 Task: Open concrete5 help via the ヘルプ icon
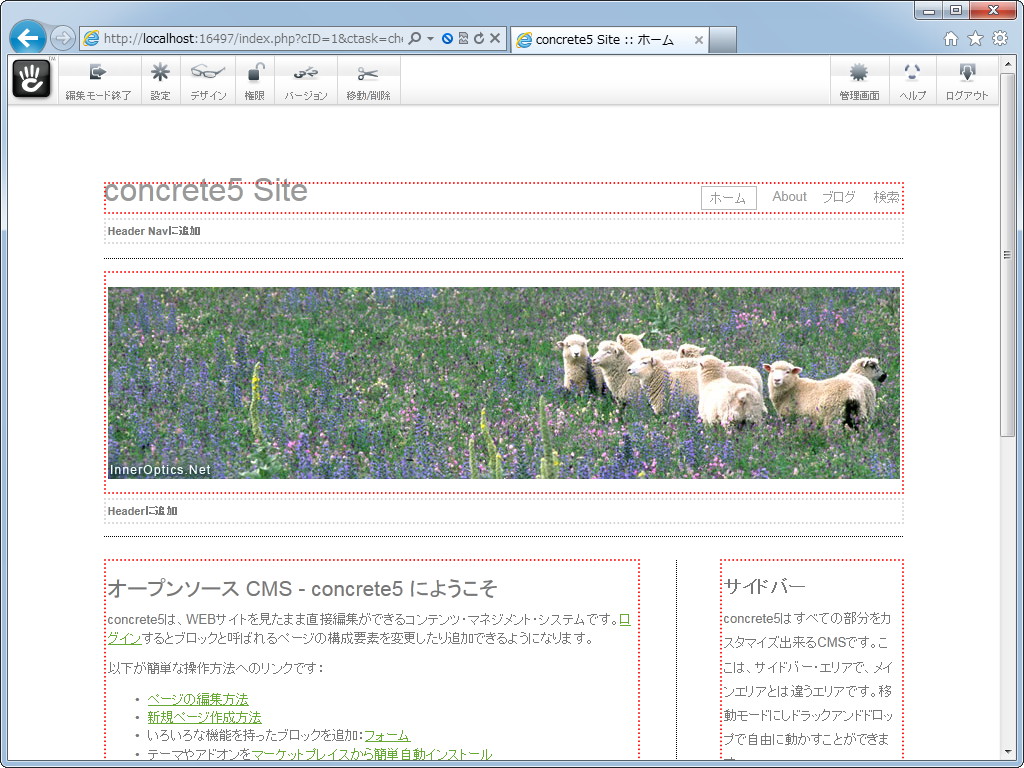pyautogui.click(x=912, y=80)
